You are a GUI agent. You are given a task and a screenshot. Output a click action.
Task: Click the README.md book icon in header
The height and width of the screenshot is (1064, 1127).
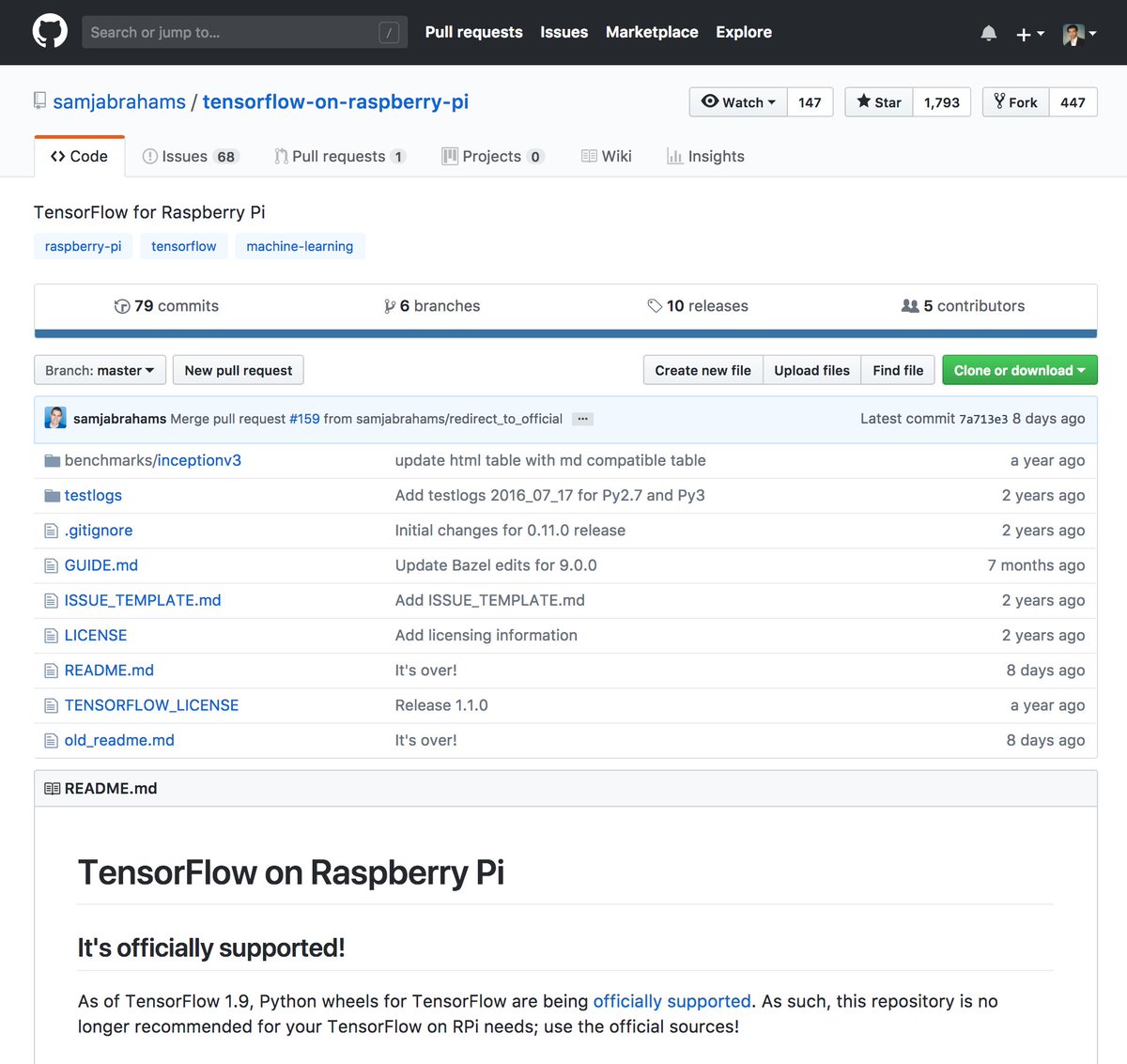tap(52, 789)
